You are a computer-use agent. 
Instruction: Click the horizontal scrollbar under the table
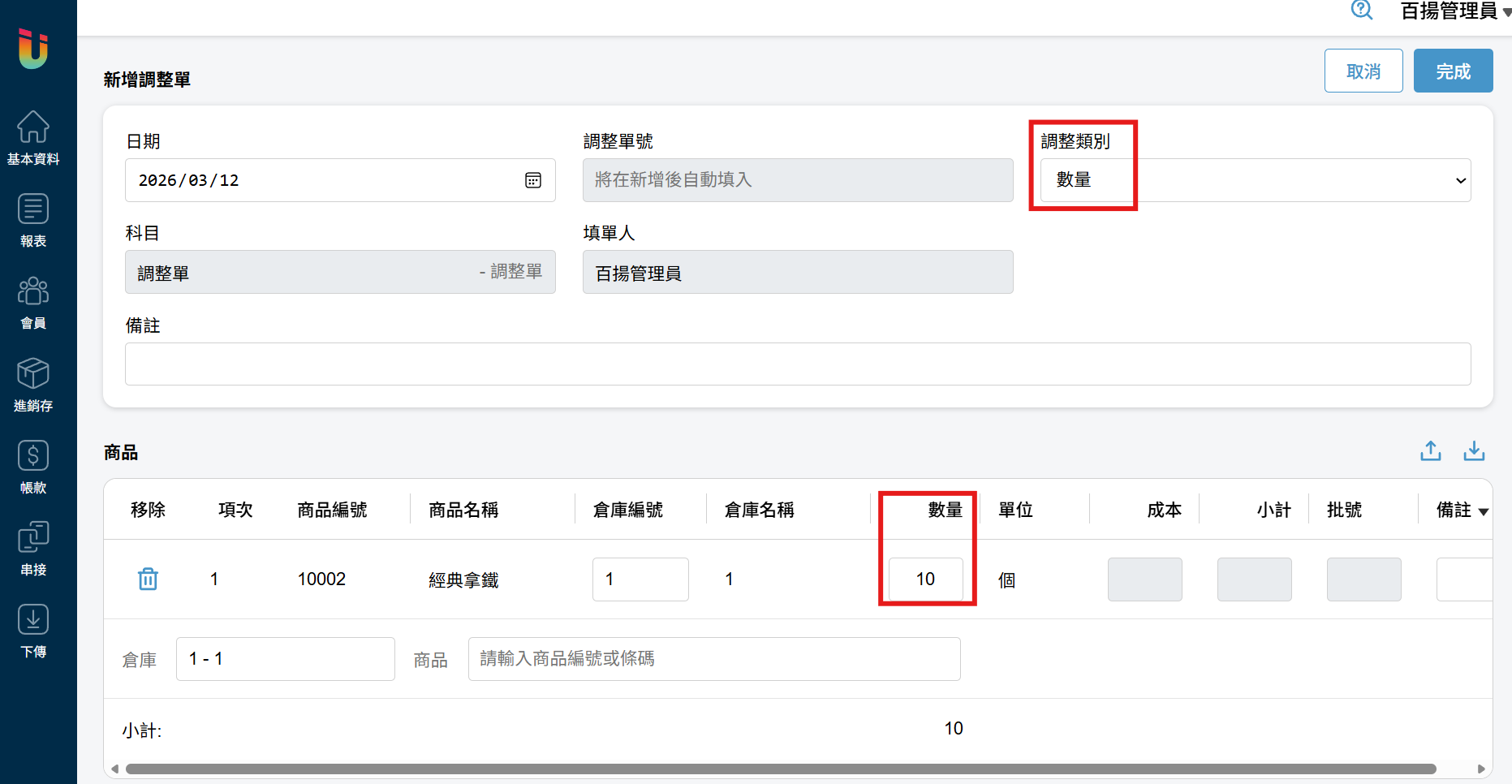tap(779, 769)
